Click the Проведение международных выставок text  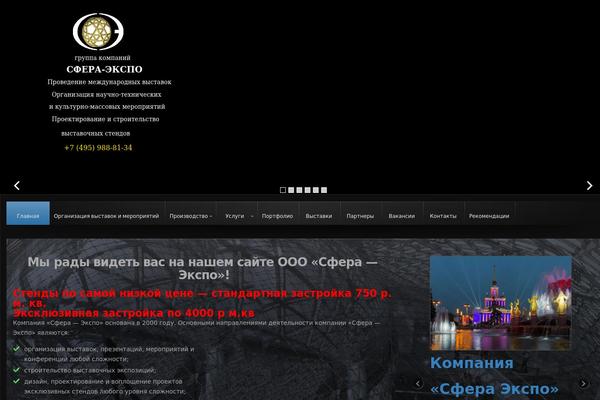point(109,82)
